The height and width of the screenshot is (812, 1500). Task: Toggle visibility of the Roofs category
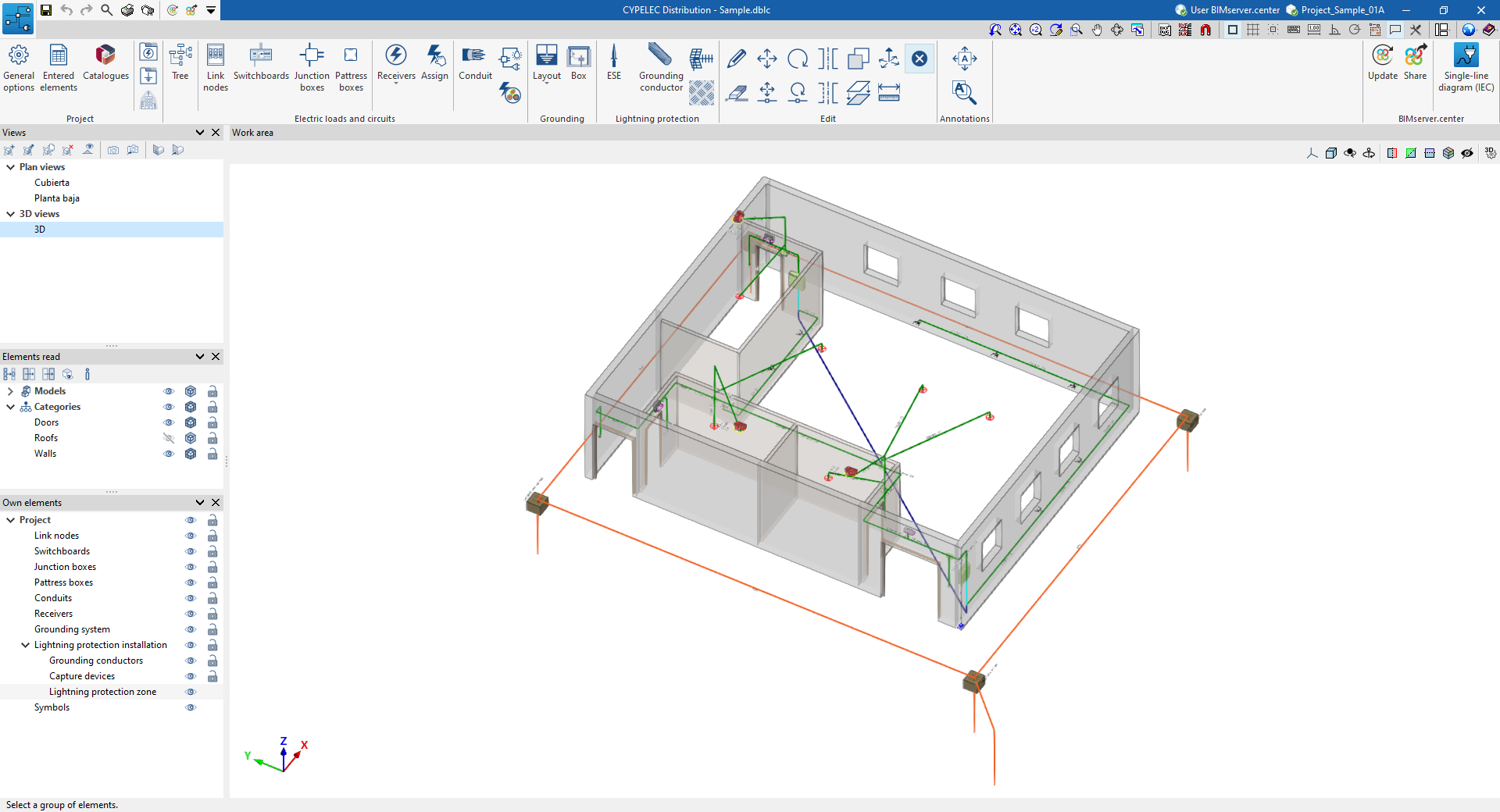pyautogui.click(x=168, y=438)
